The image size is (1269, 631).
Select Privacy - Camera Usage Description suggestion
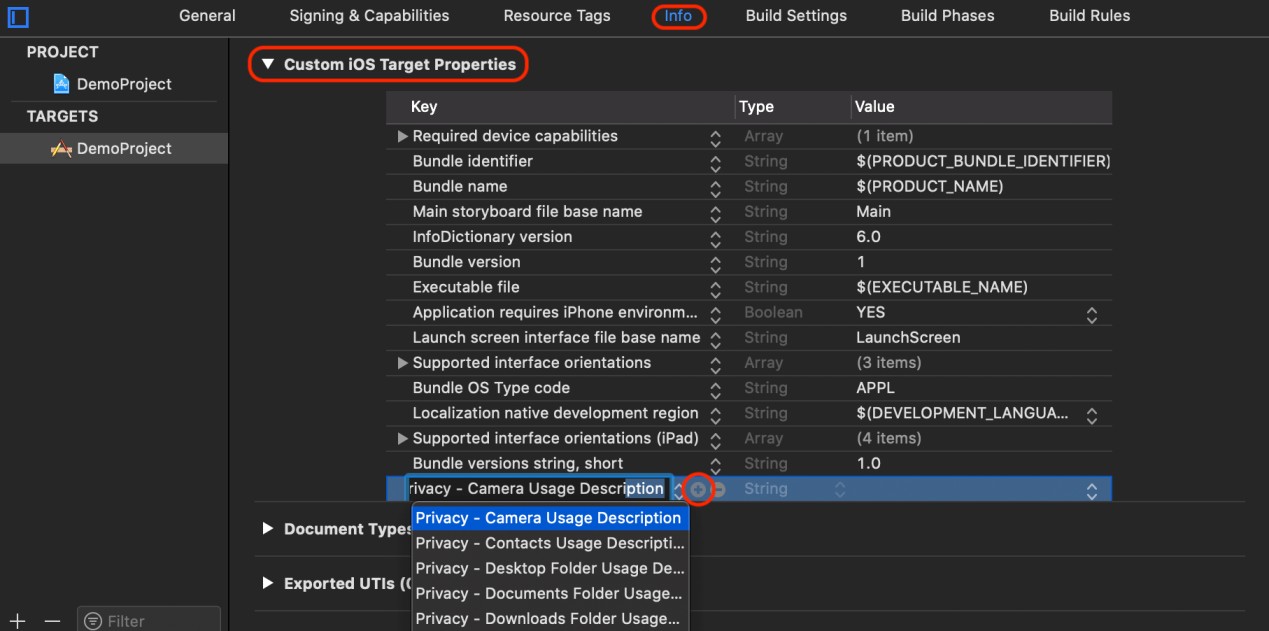pyautogui.click(x=548, y=518)
